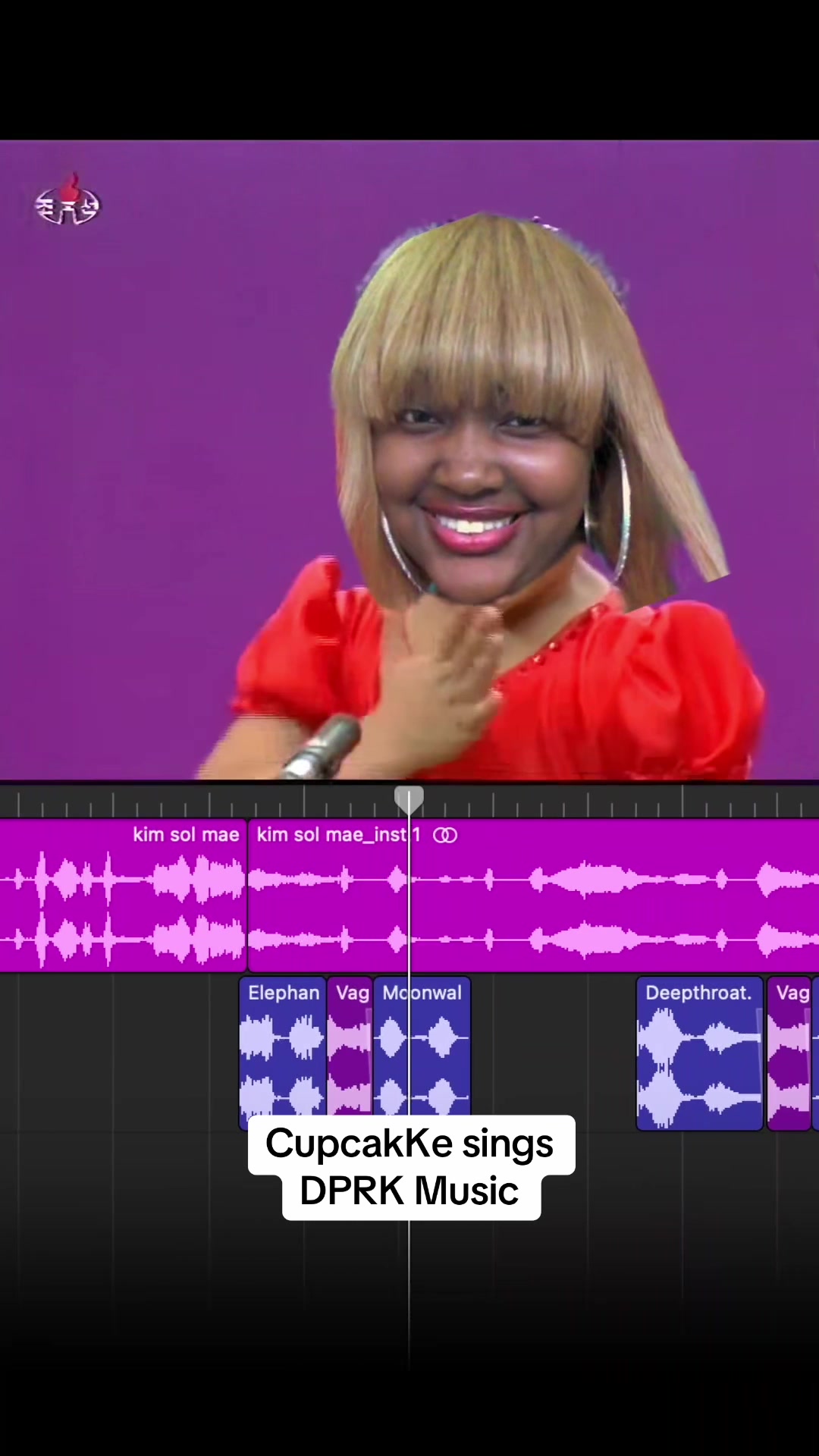Click the 'CupcakKe sings DPRK Music' caption
Screen dimensions: 819x1456
tap(410, 1167)
